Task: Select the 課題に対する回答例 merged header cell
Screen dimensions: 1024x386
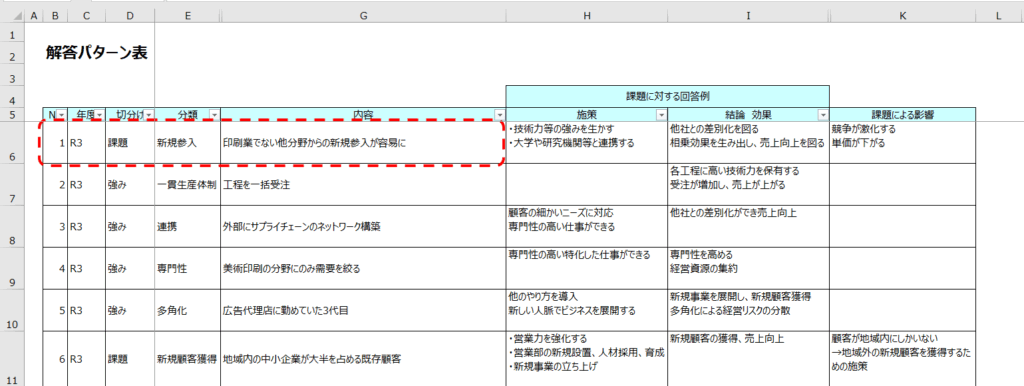Action: click(x=667, y=96)
